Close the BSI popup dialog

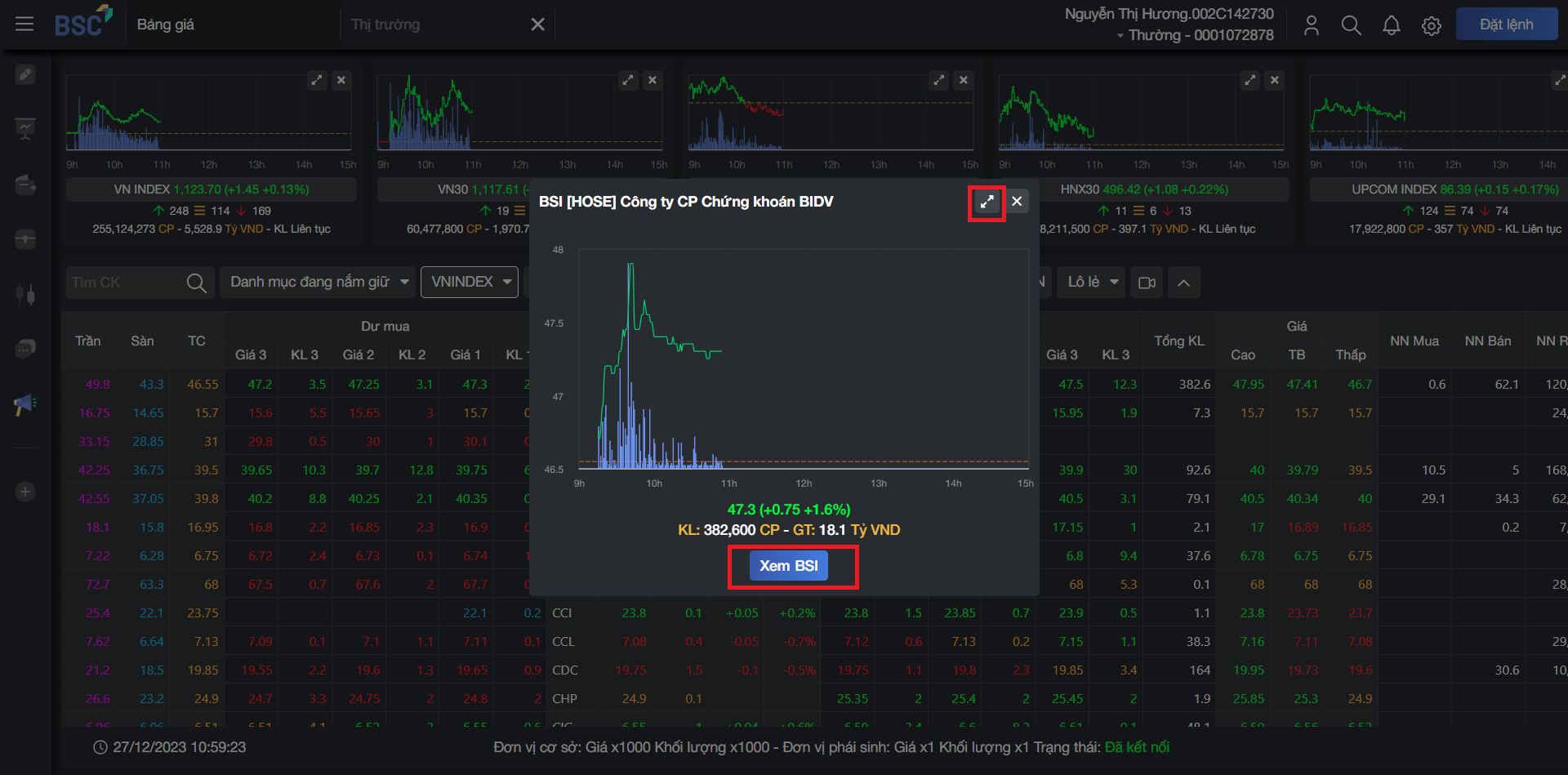coord(1017,201)
